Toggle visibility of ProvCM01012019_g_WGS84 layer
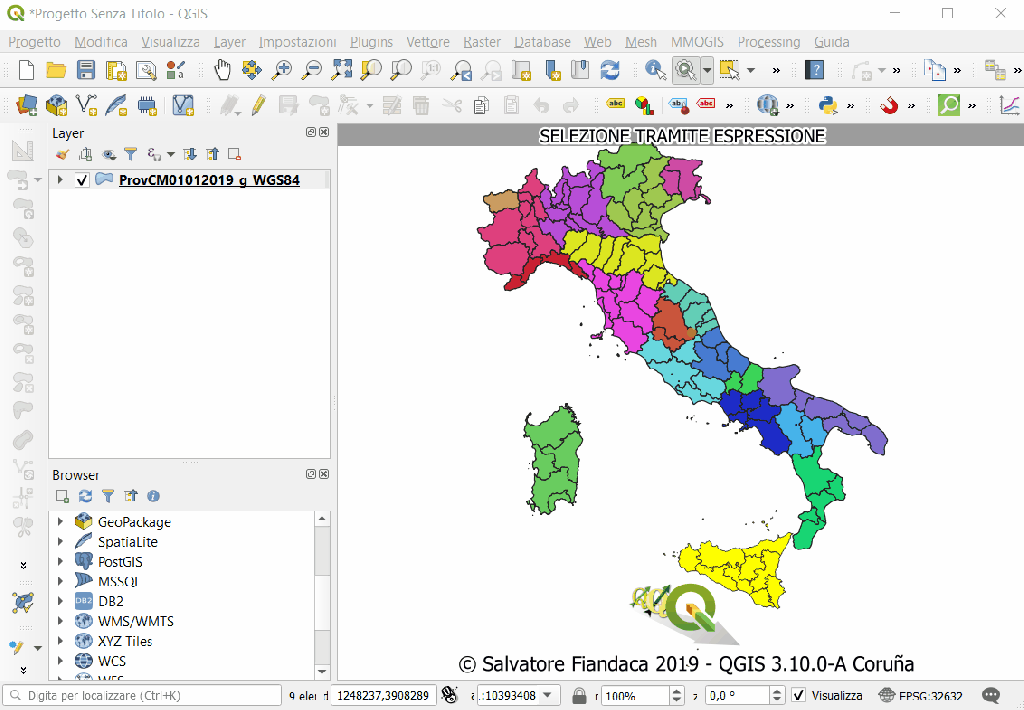This screenshot has width=1024, height=710. click(83, 180)
